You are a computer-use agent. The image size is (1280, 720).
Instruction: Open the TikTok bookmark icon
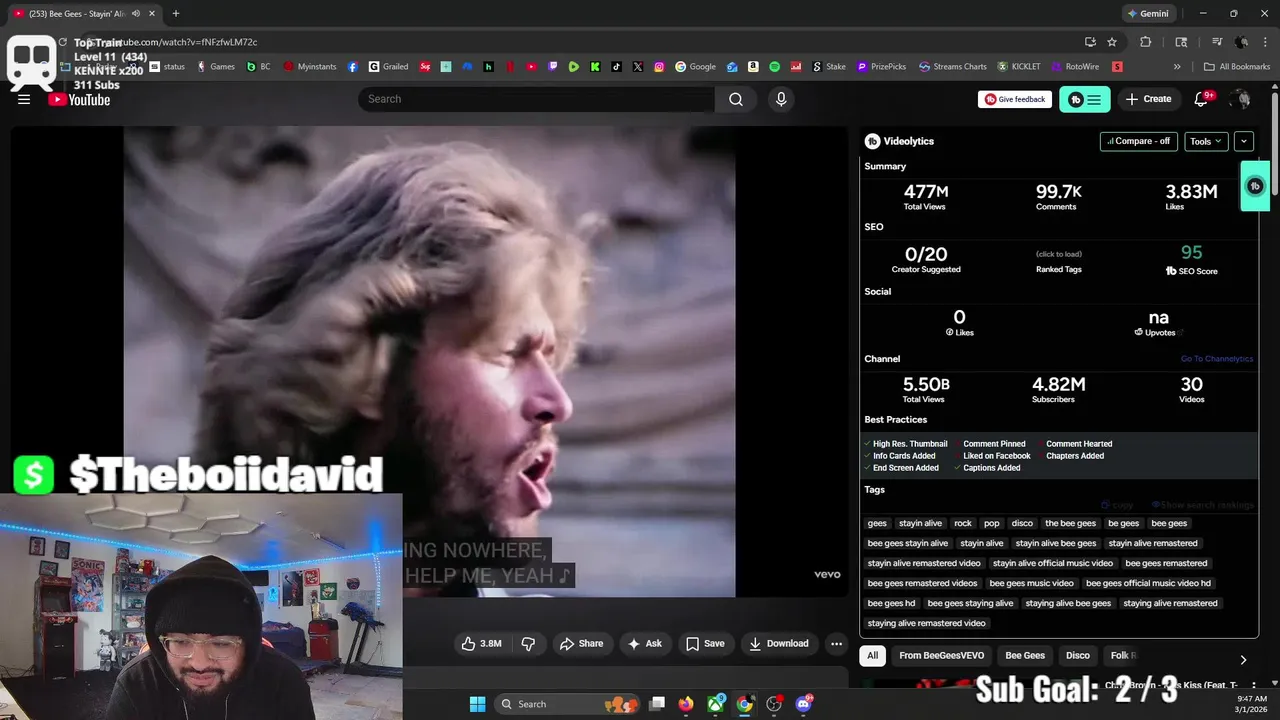(616, 67)
